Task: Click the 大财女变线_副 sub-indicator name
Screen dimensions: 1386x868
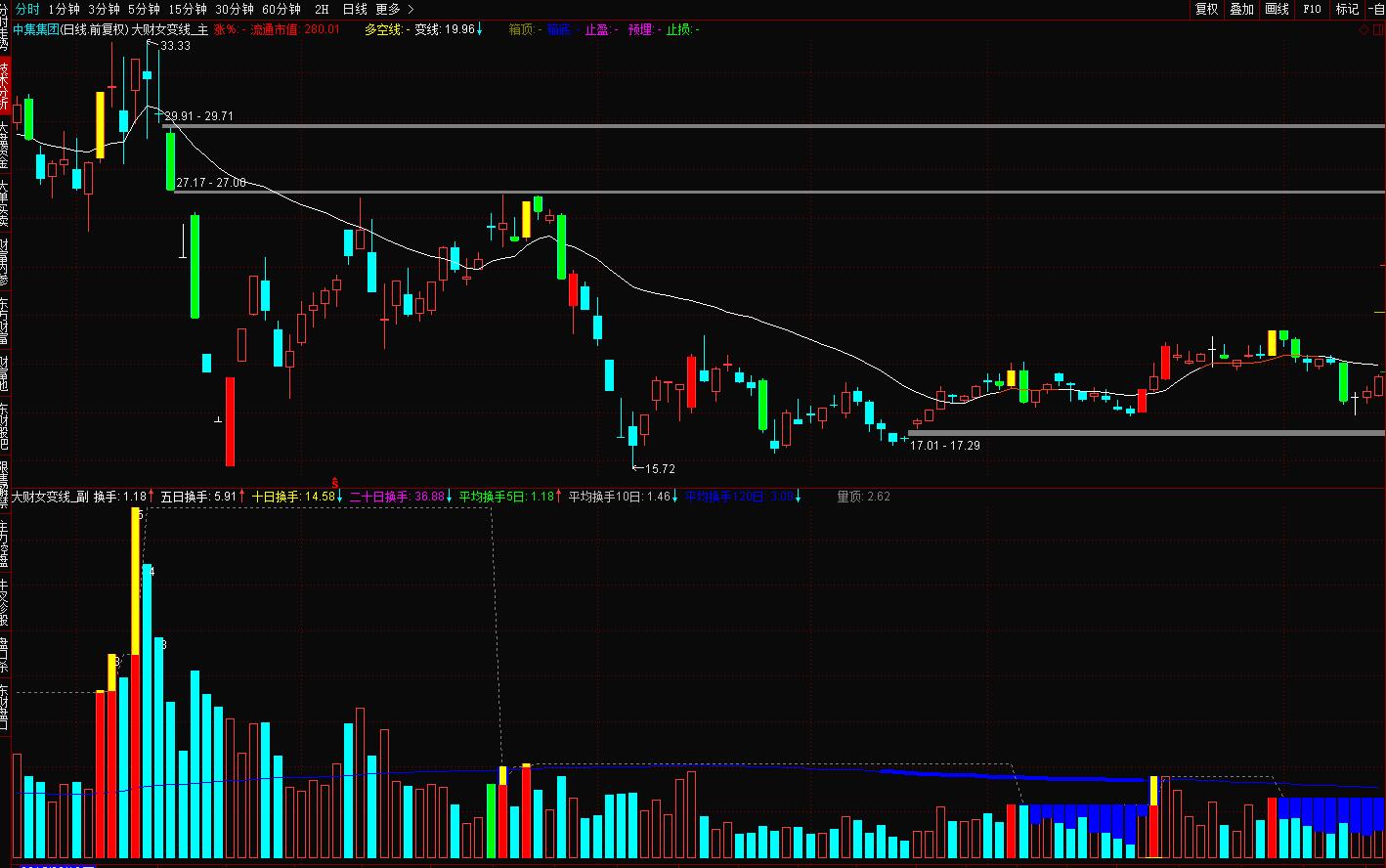Action: coord(50,497)
